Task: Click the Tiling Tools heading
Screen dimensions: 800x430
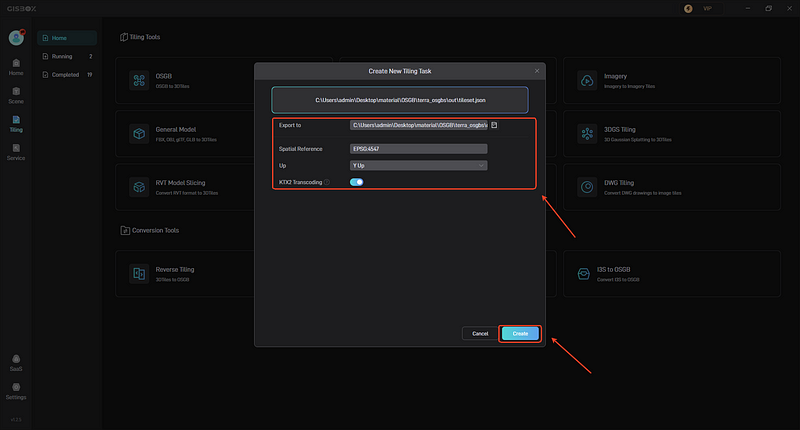Action: (144, 37)
